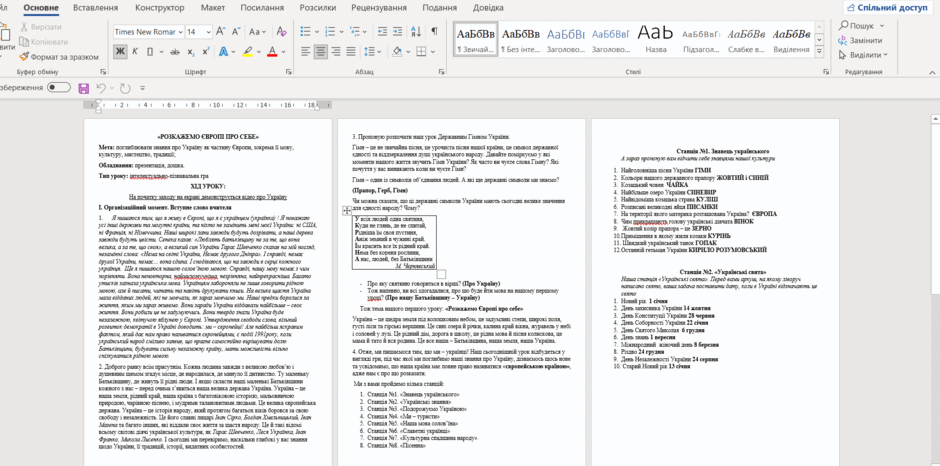Show paragraph marks with pilcrow icon

pyautogui.click(x=434, y=31)
